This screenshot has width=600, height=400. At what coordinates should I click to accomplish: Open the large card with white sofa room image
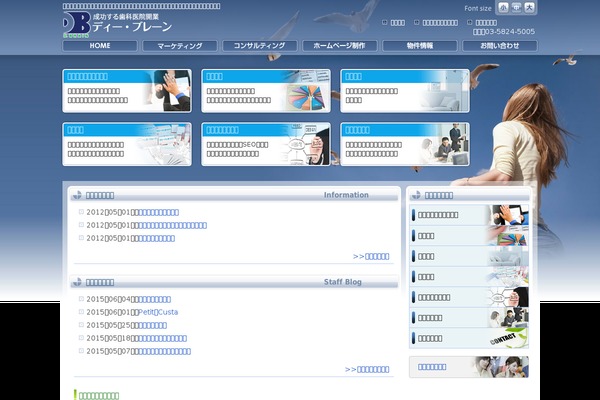coord(405,91)
